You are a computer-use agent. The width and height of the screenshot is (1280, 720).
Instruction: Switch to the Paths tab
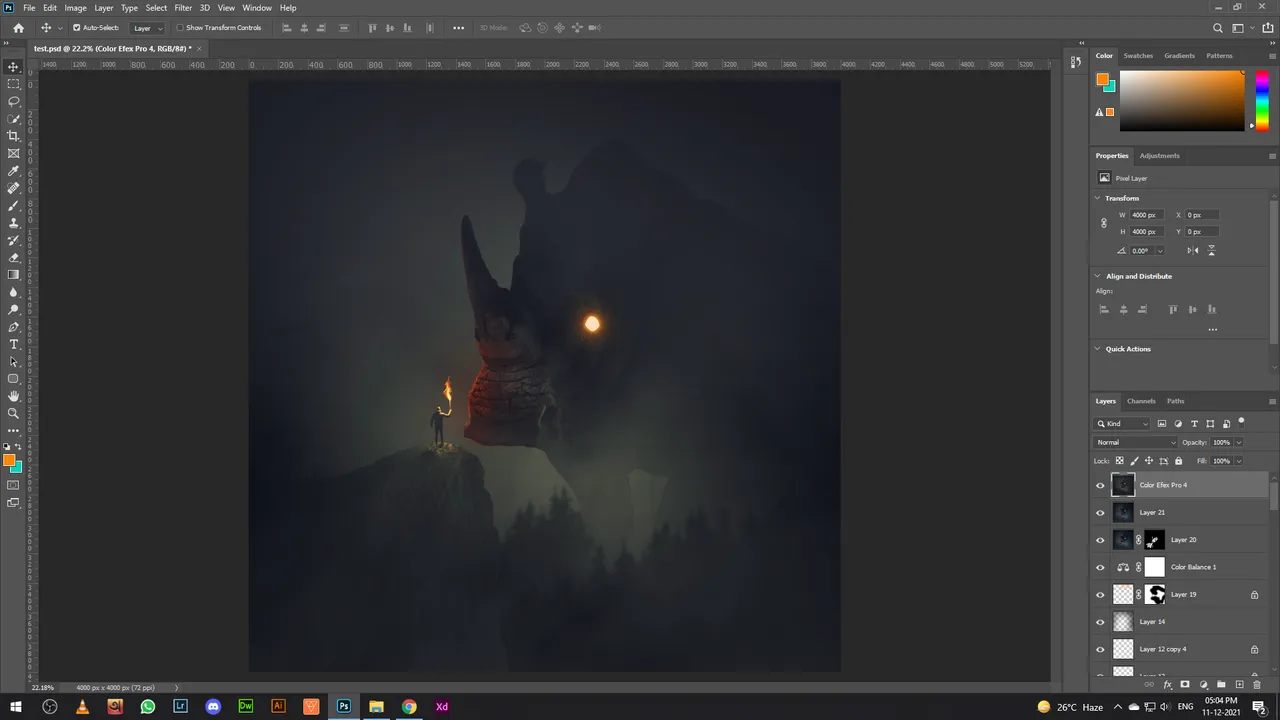1175,401
